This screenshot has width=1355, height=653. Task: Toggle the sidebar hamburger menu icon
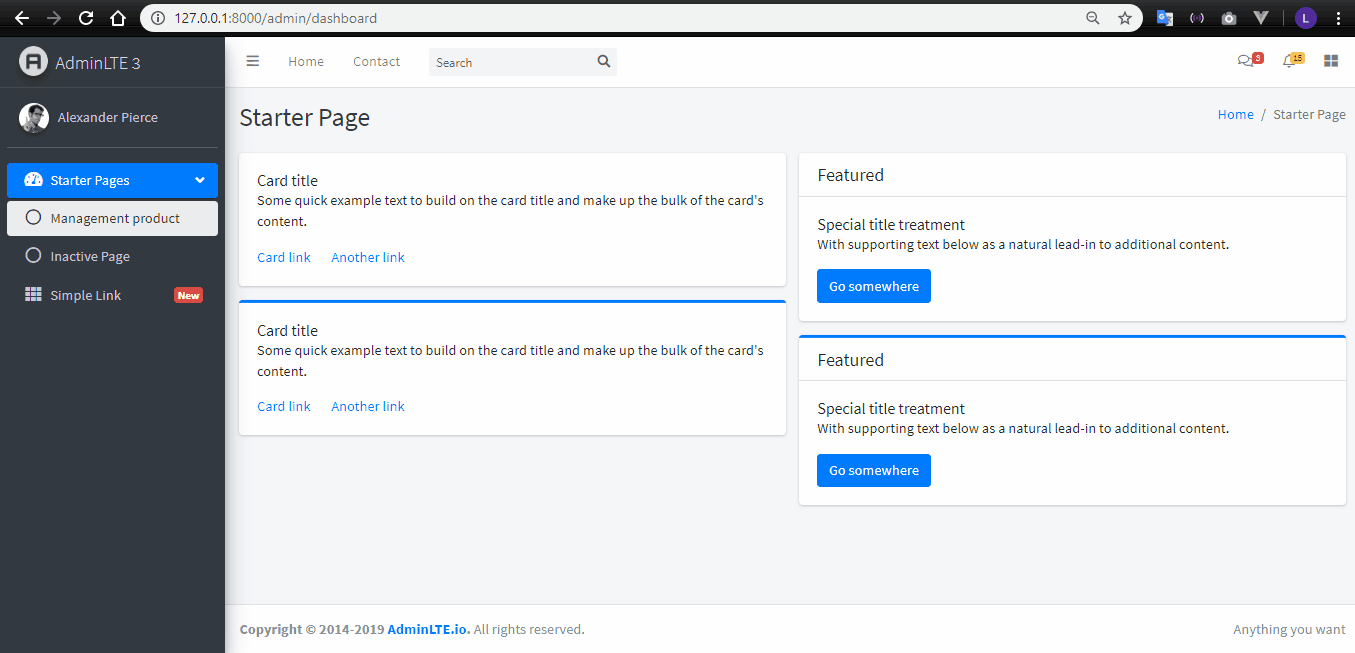click(x=253, y=61)
